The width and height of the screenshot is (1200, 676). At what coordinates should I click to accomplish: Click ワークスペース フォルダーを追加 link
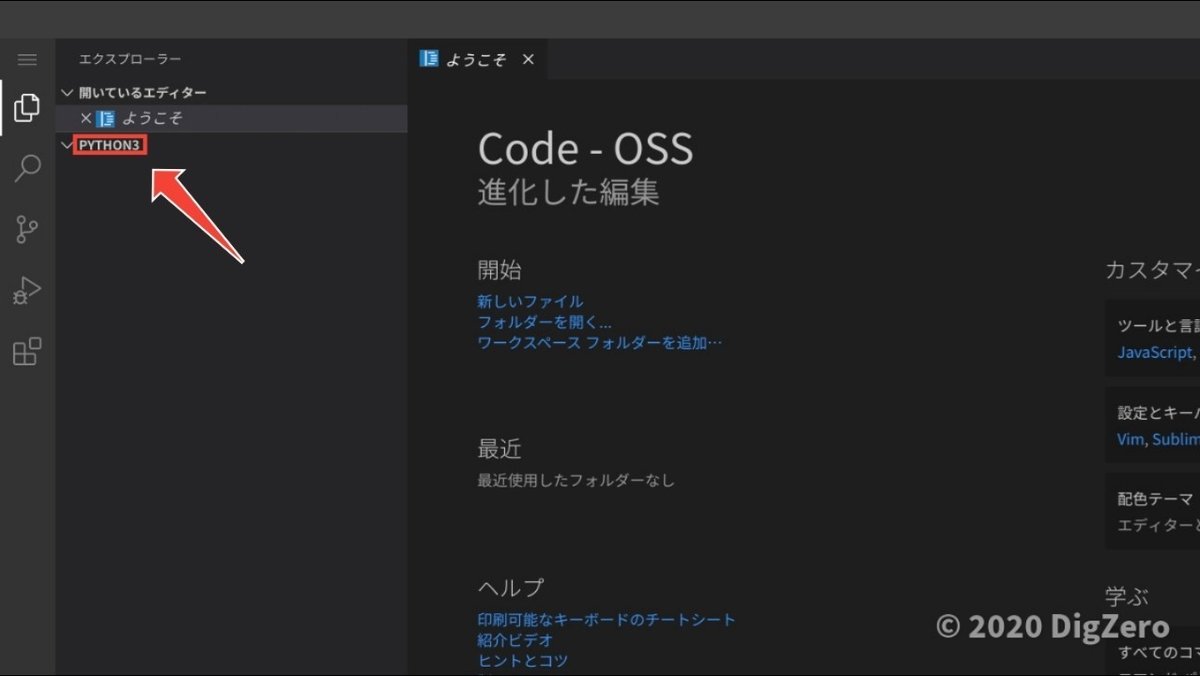tap(599, 343)
